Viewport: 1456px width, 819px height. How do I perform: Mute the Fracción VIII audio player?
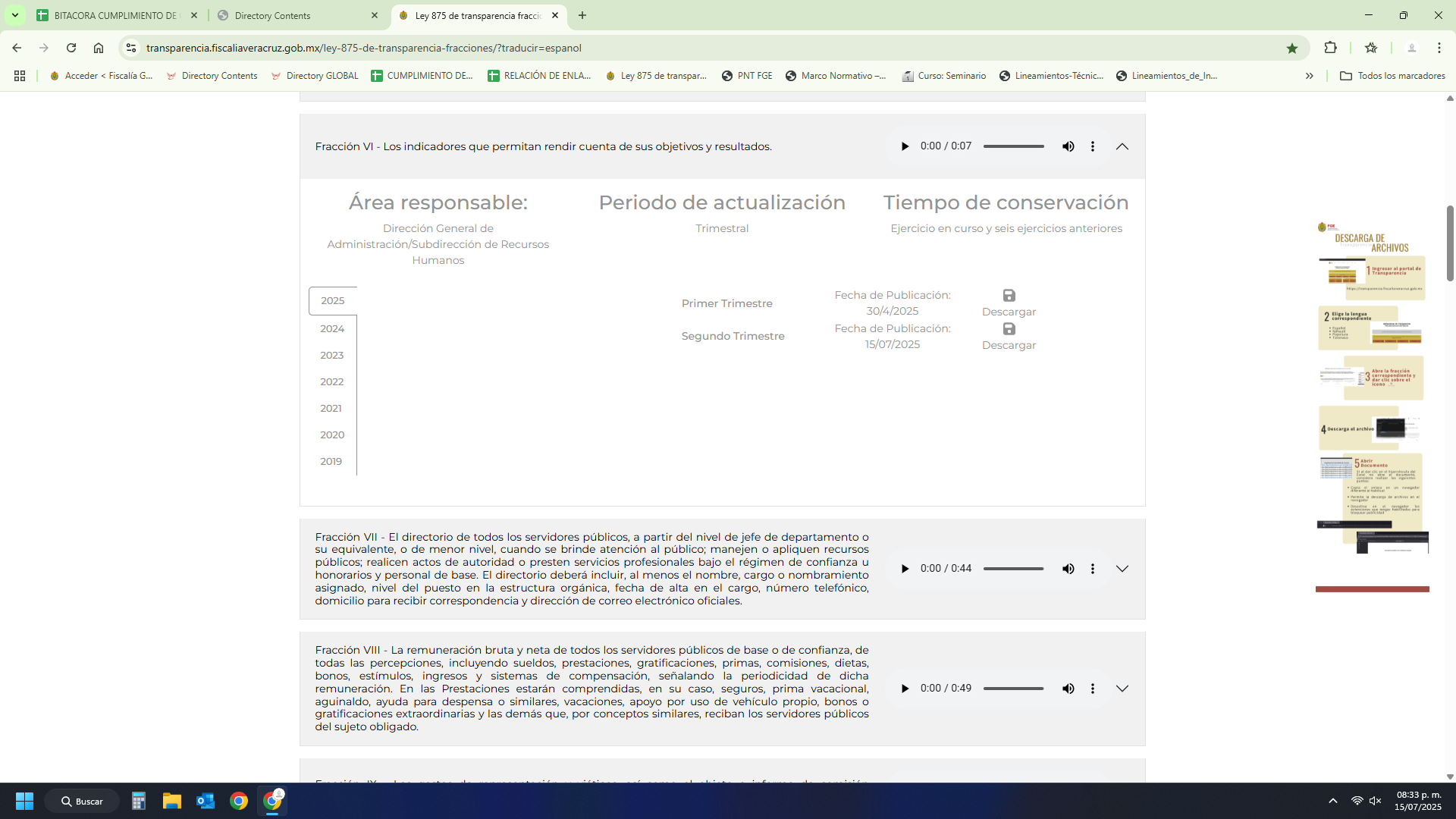(1068, 689)
